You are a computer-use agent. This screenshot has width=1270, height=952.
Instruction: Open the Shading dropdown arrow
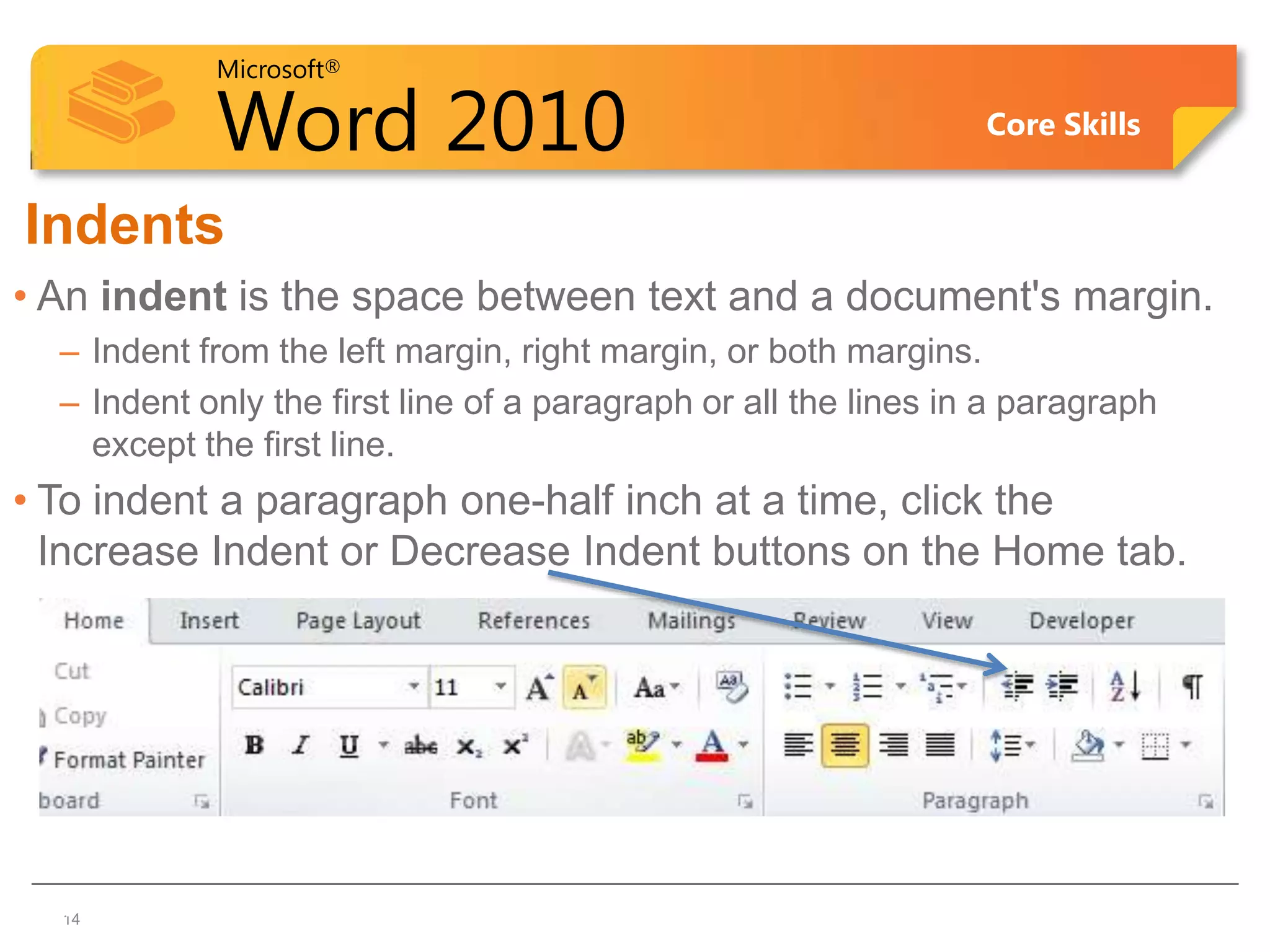pos(1119,744)
